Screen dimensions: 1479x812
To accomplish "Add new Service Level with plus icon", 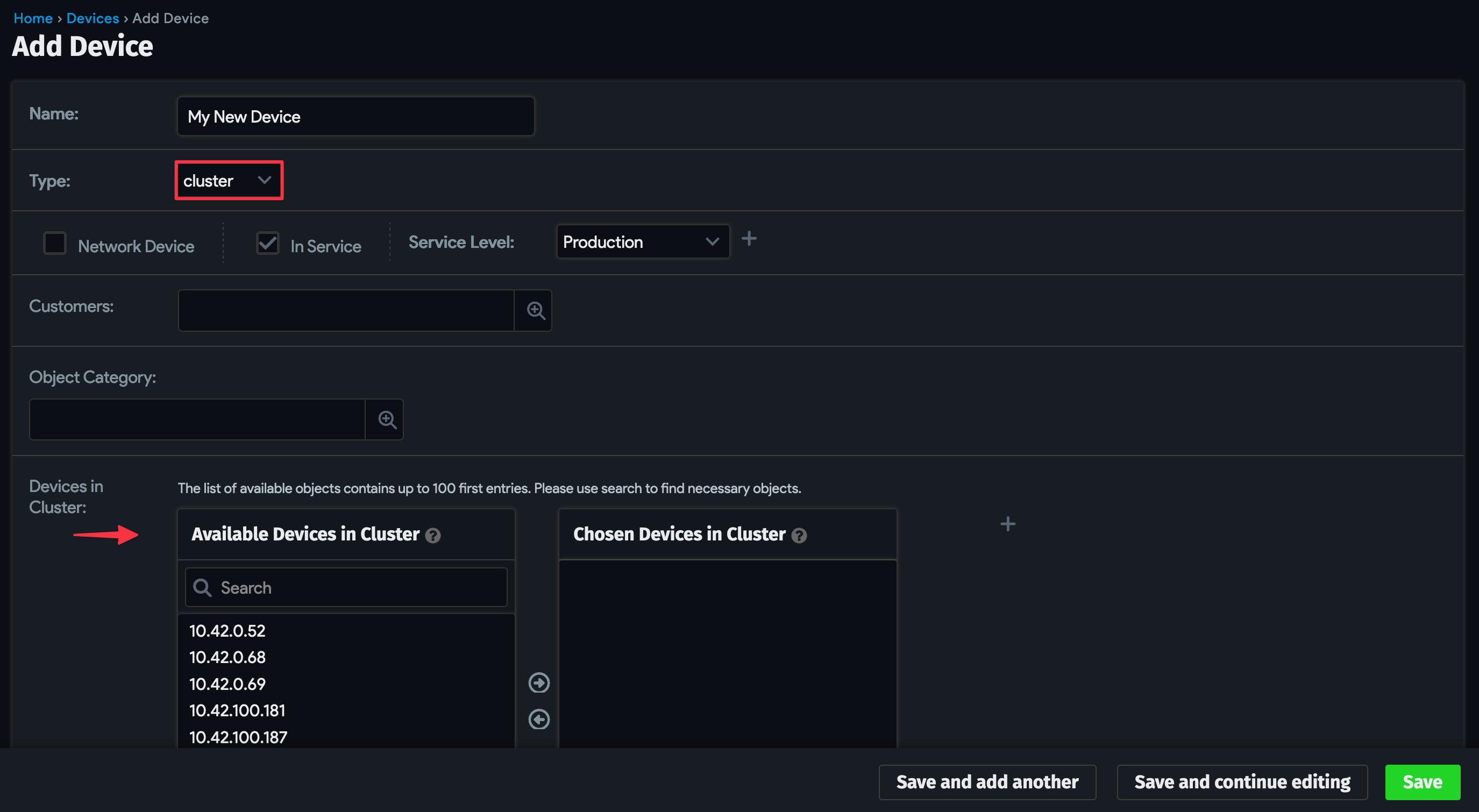I will pyautogui.click(x=749, y=238).
